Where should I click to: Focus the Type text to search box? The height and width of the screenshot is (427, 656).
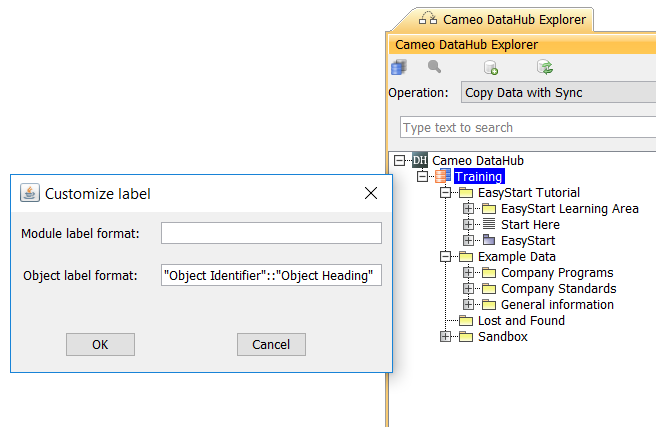(528, 127)
